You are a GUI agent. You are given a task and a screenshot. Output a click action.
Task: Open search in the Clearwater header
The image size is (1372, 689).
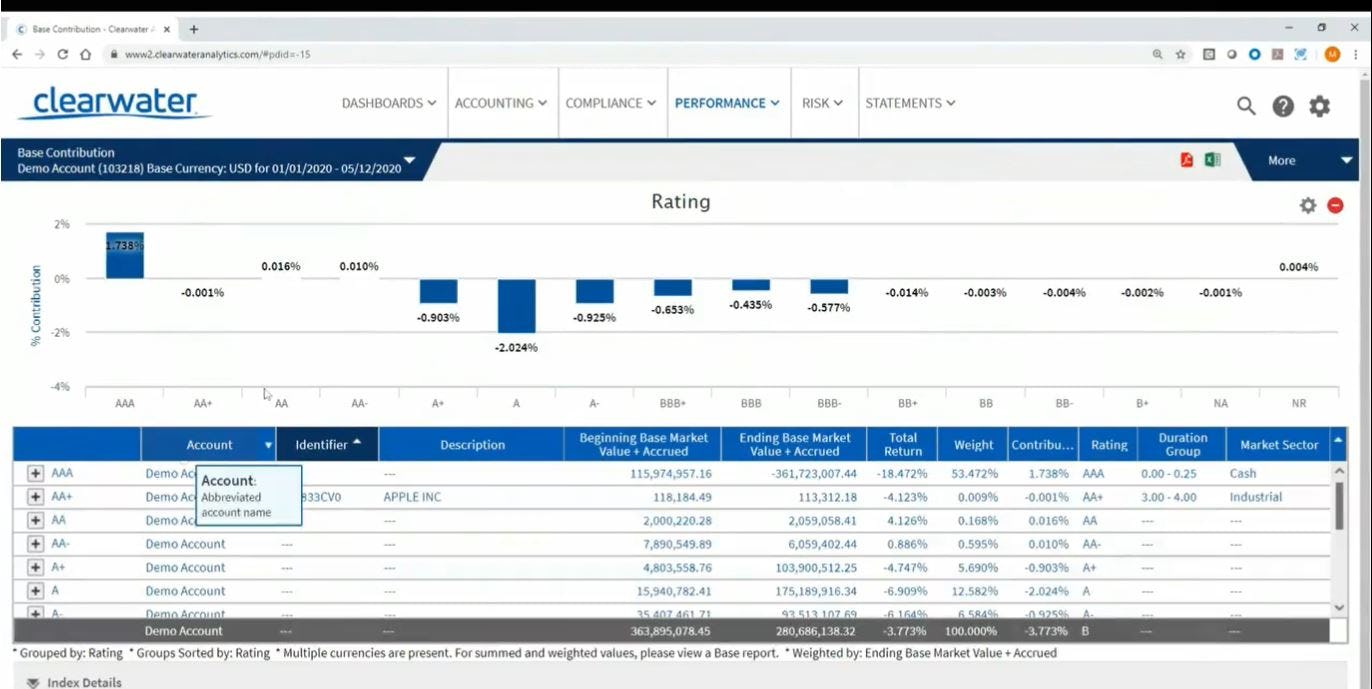1244,103
